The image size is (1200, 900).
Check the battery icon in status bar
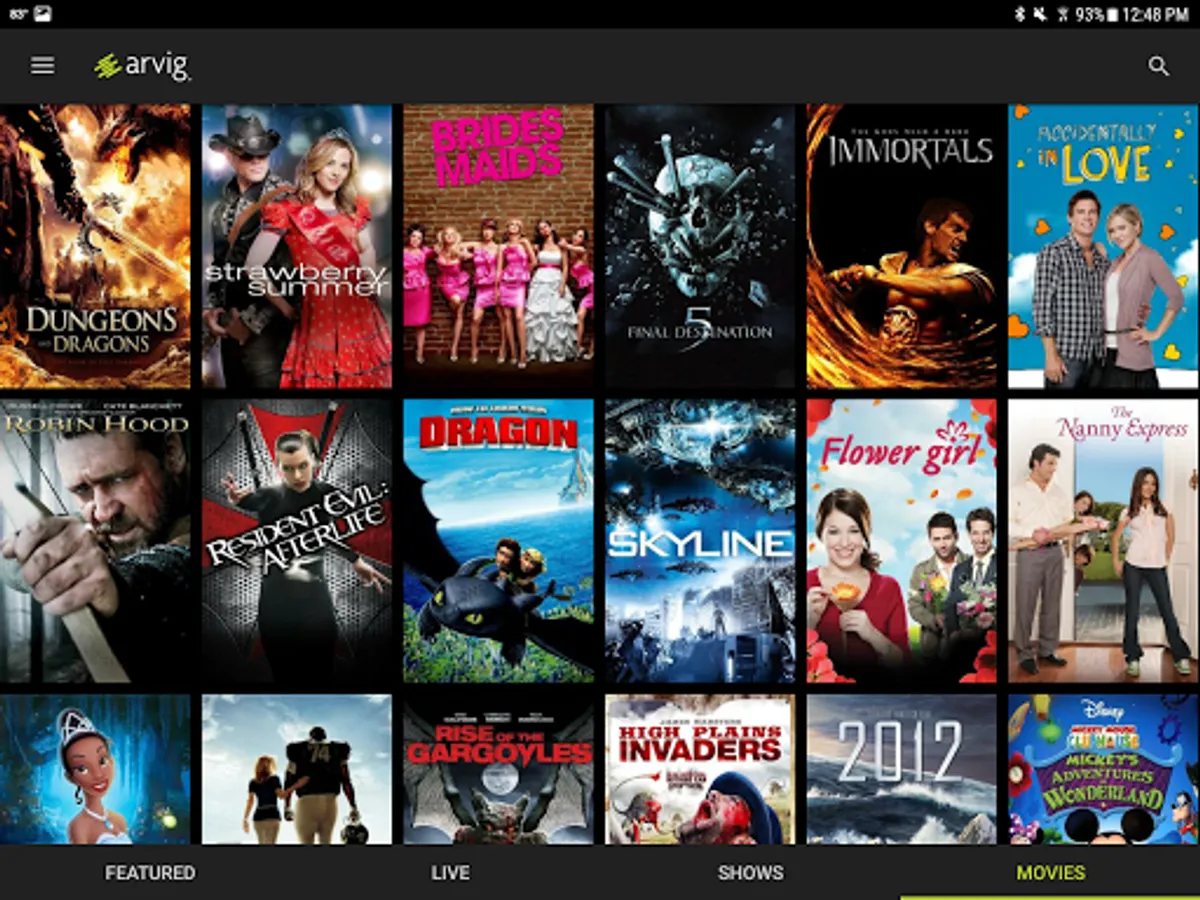point(1114,14)
